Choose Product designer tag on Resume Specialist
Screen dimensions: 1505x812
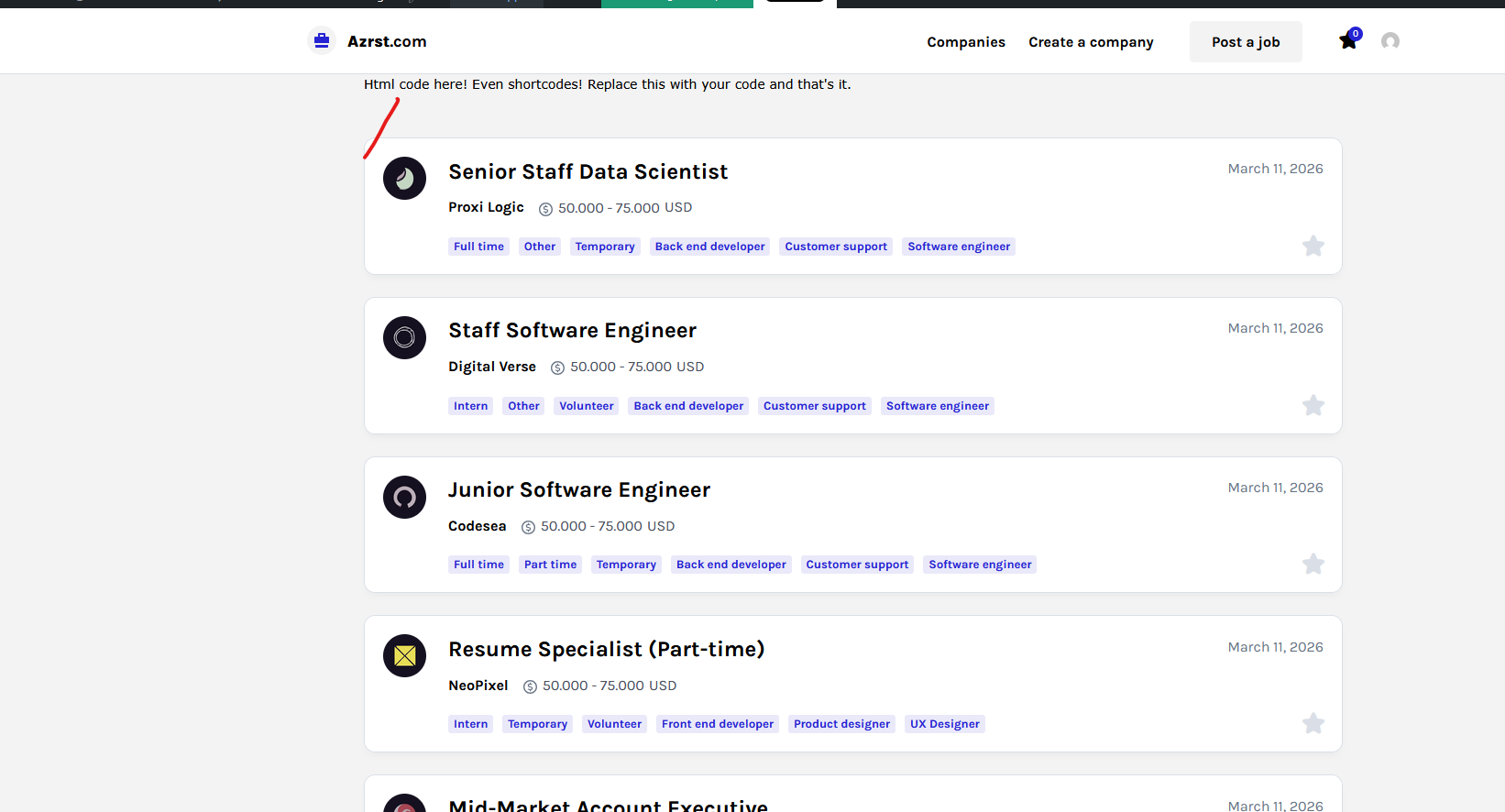click(841, 724)
